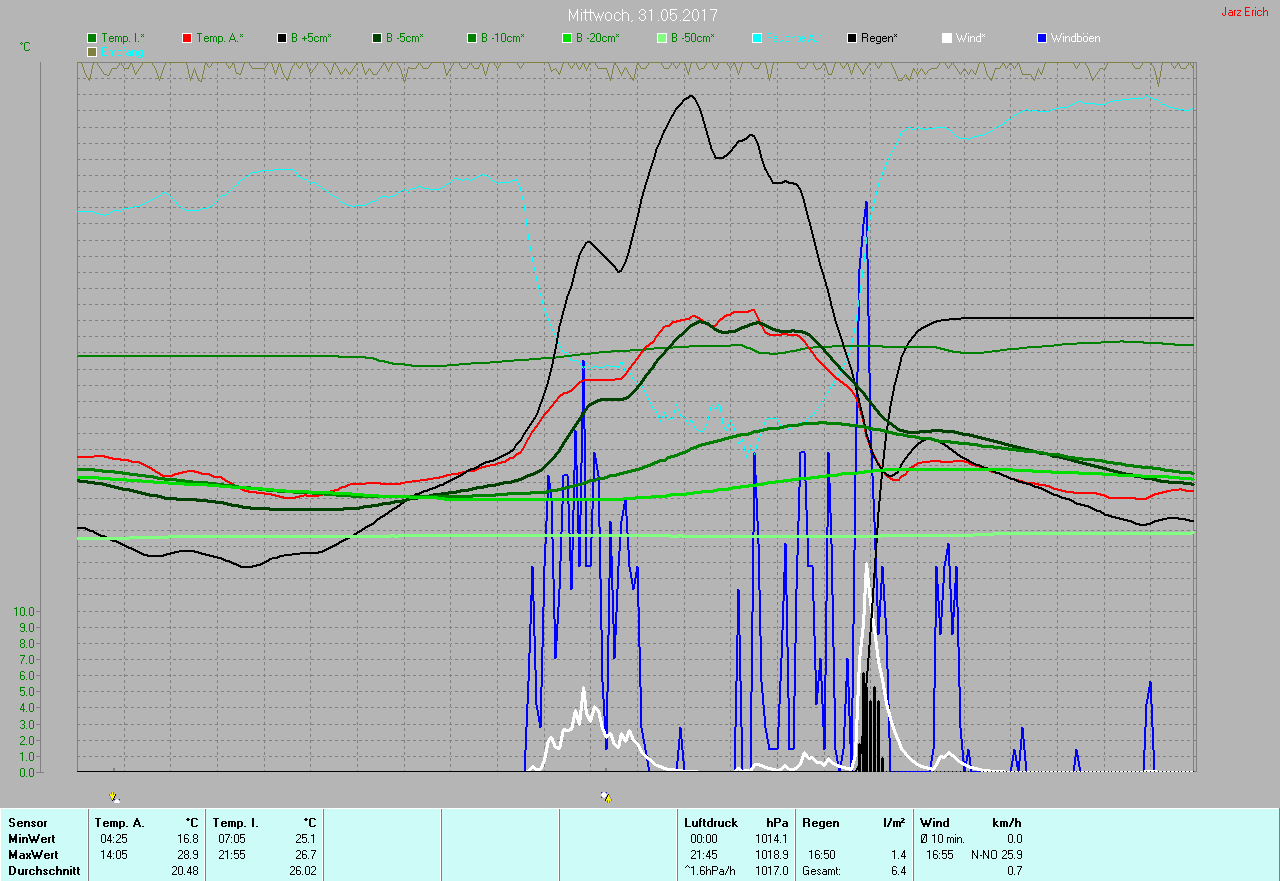
Task: Select the B -5cm legend color box
Action: pos(377,38)
